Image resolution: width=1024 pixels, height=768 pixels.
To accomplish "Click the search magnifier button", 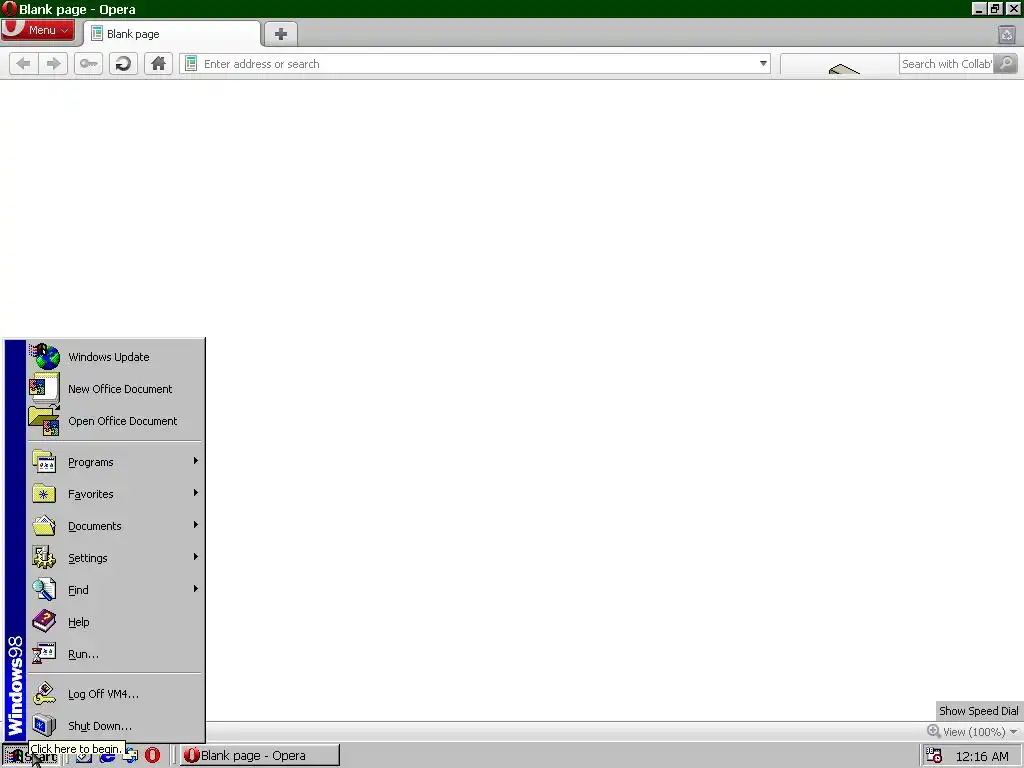I will tap(1006, 63).
